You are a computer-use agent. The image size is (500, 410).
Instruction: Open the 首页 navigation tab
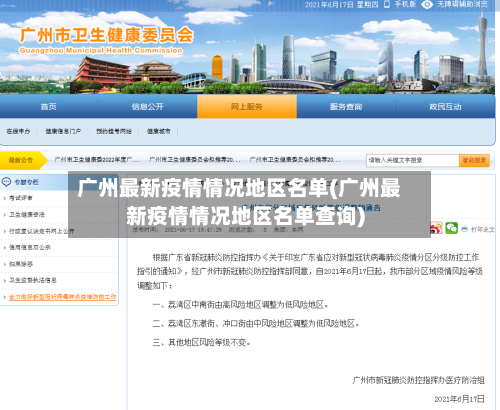[49, 106]
